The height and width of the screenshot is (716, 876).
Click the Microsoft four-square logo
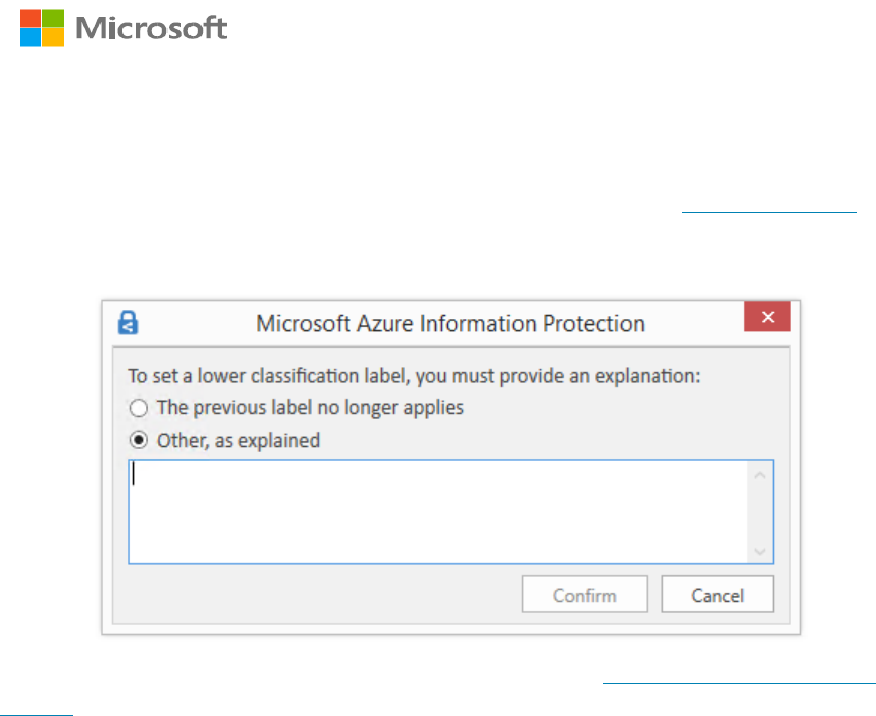tap(42, 28)
